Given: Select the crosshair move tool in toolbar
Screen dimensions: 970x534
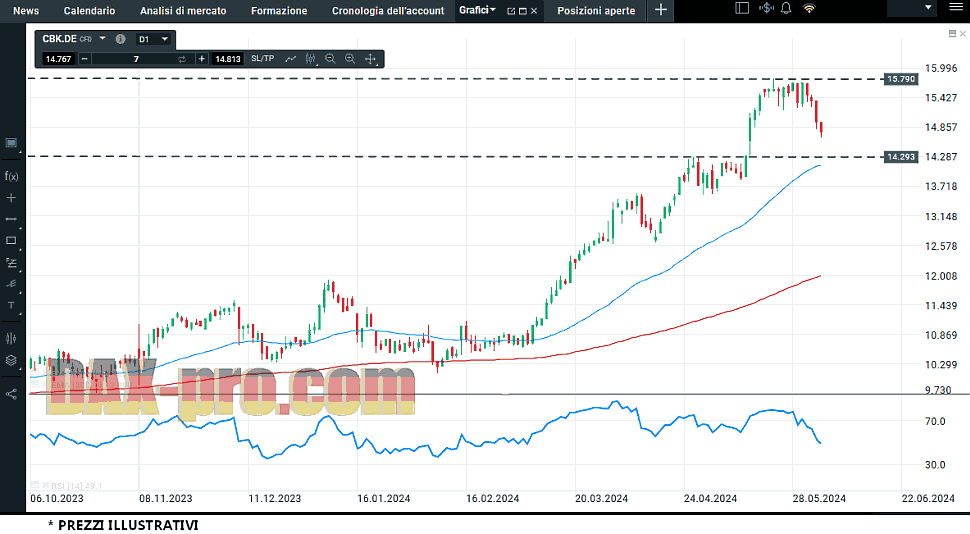Looking at the screenshot, I should point(370,59).
